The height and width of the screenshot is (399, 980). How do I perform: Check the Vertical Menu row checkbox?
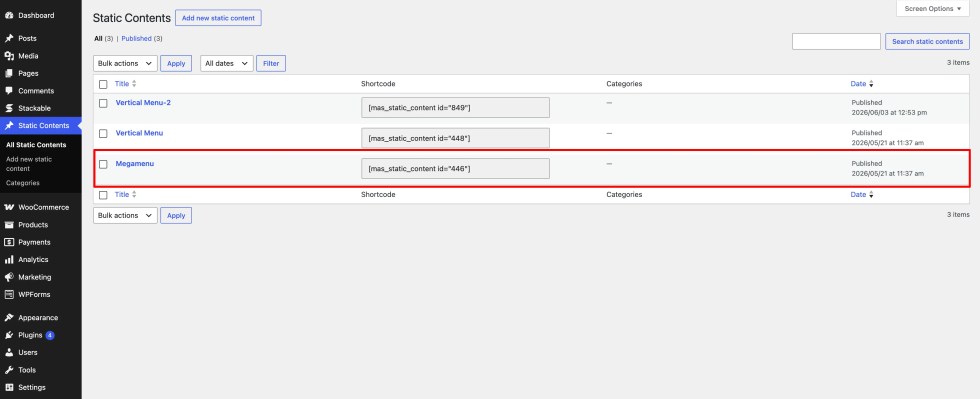click(103, 134)
